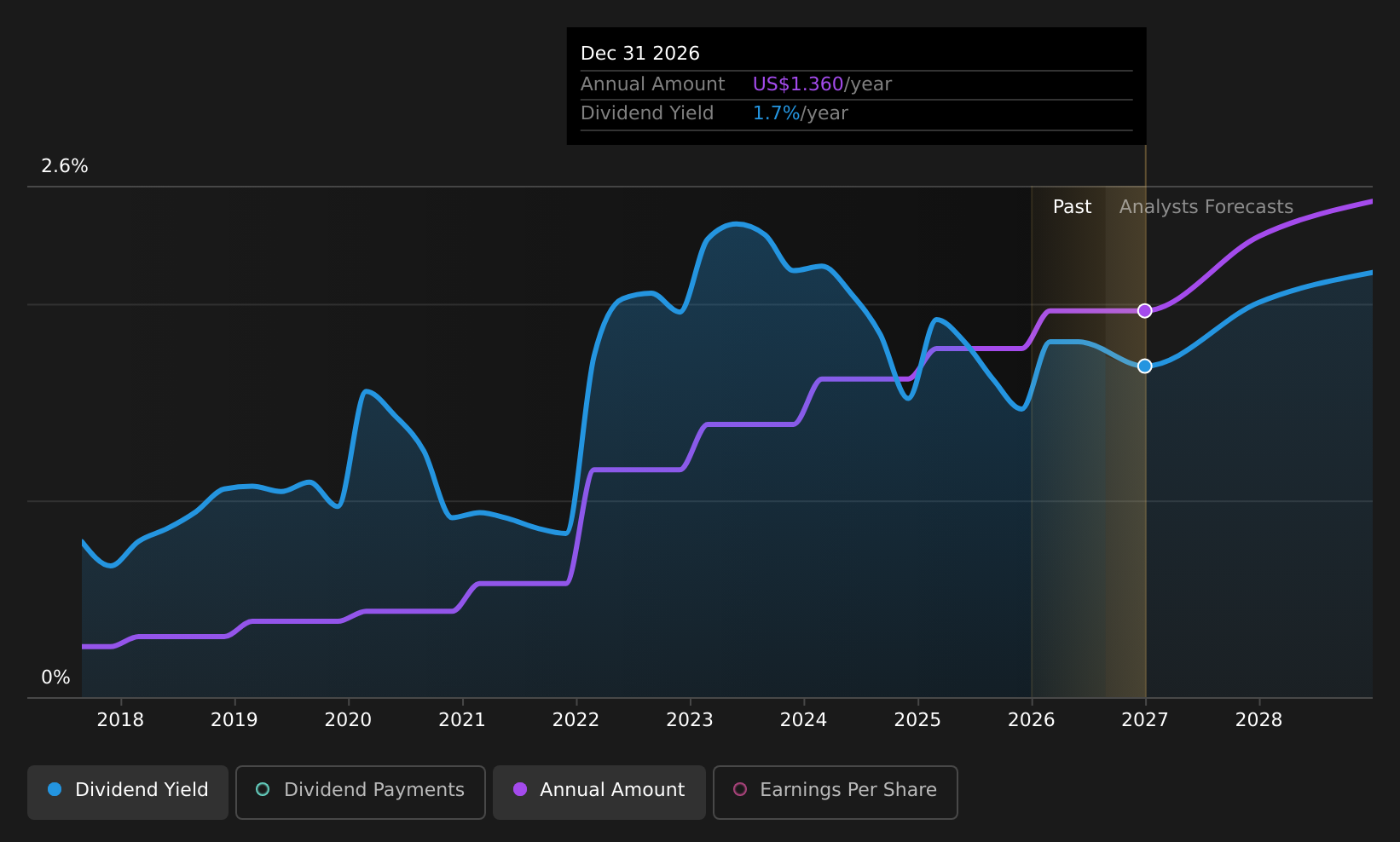This screenshot has width=1400, height=842.
Task: Enable the Dividend Payments series
Action: (x=361, y=792)
